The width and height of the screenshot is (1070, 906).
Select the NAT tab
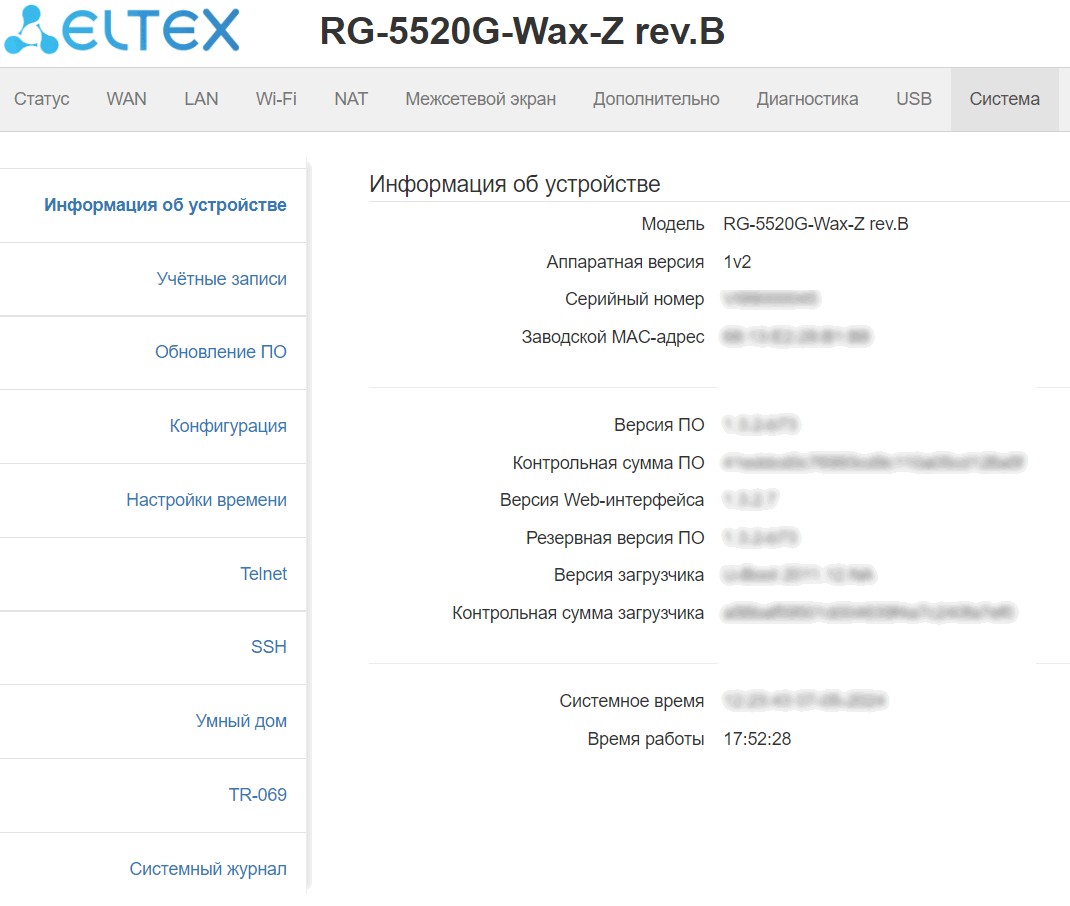(351, 99)
